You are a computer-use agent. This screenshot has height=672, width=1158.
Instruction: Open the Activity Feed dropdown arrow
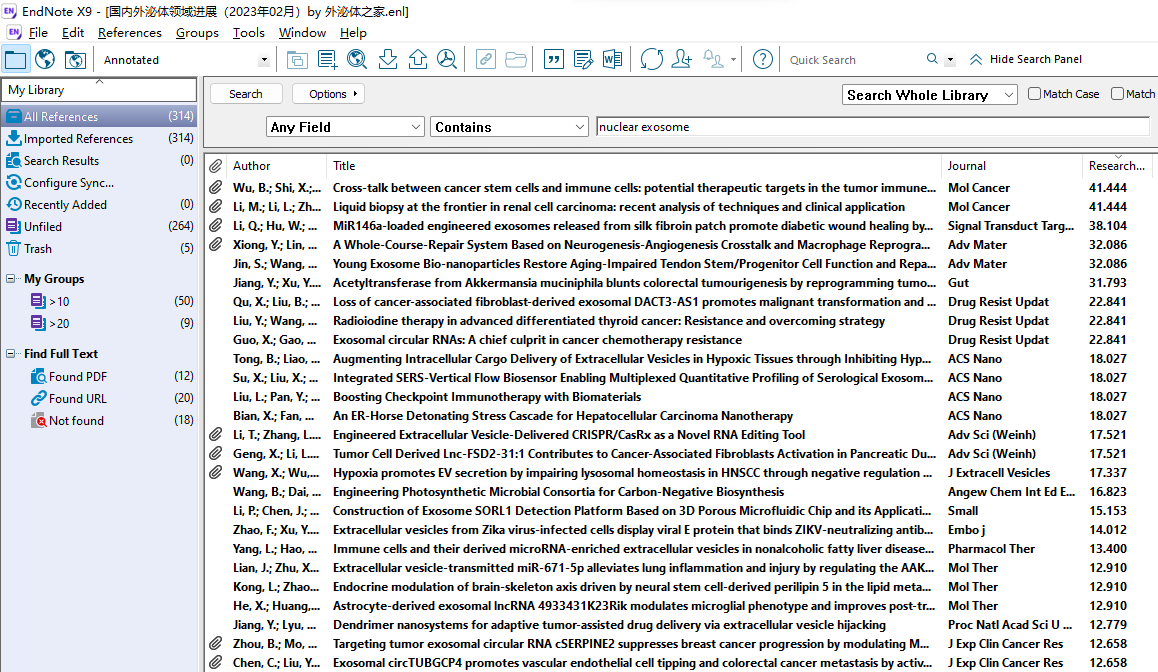[x=733, y=60]
